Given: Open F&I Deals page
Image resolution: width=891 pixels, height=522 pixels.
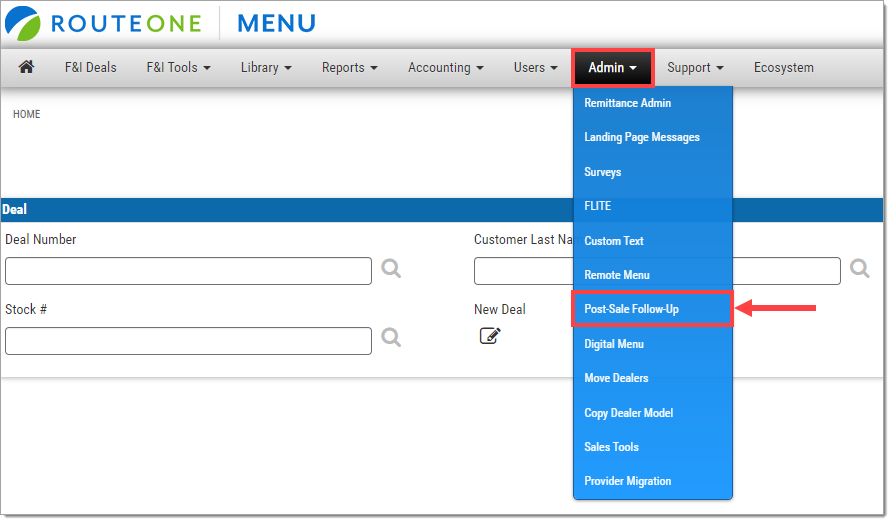Looking at the screenshot, I should pyautogui.click(x=90, y=68).
